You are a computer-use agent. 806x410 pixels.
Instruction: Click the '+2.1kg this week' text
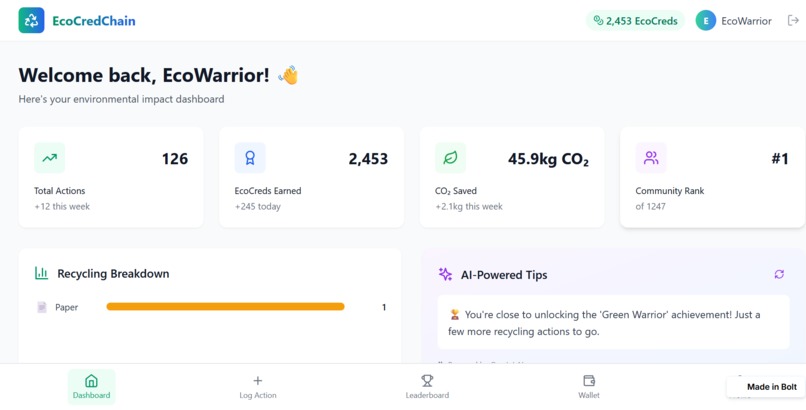tap(469, 207)
